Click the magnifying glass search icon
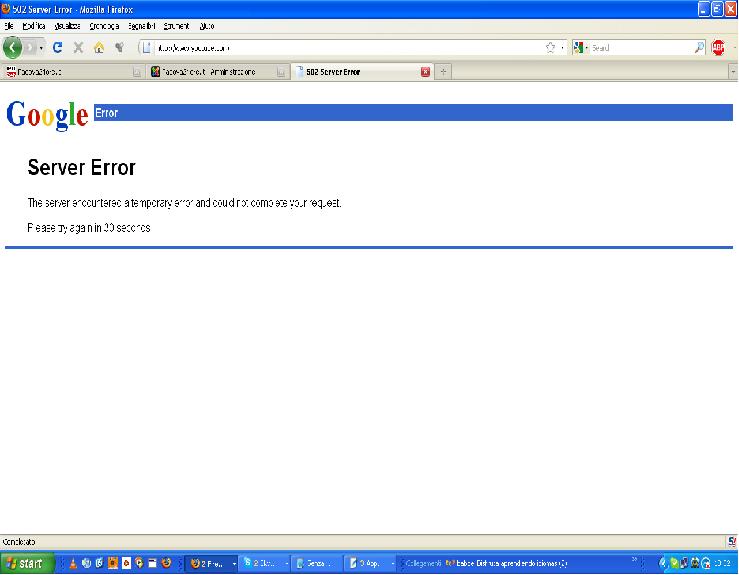 [699, 47]
